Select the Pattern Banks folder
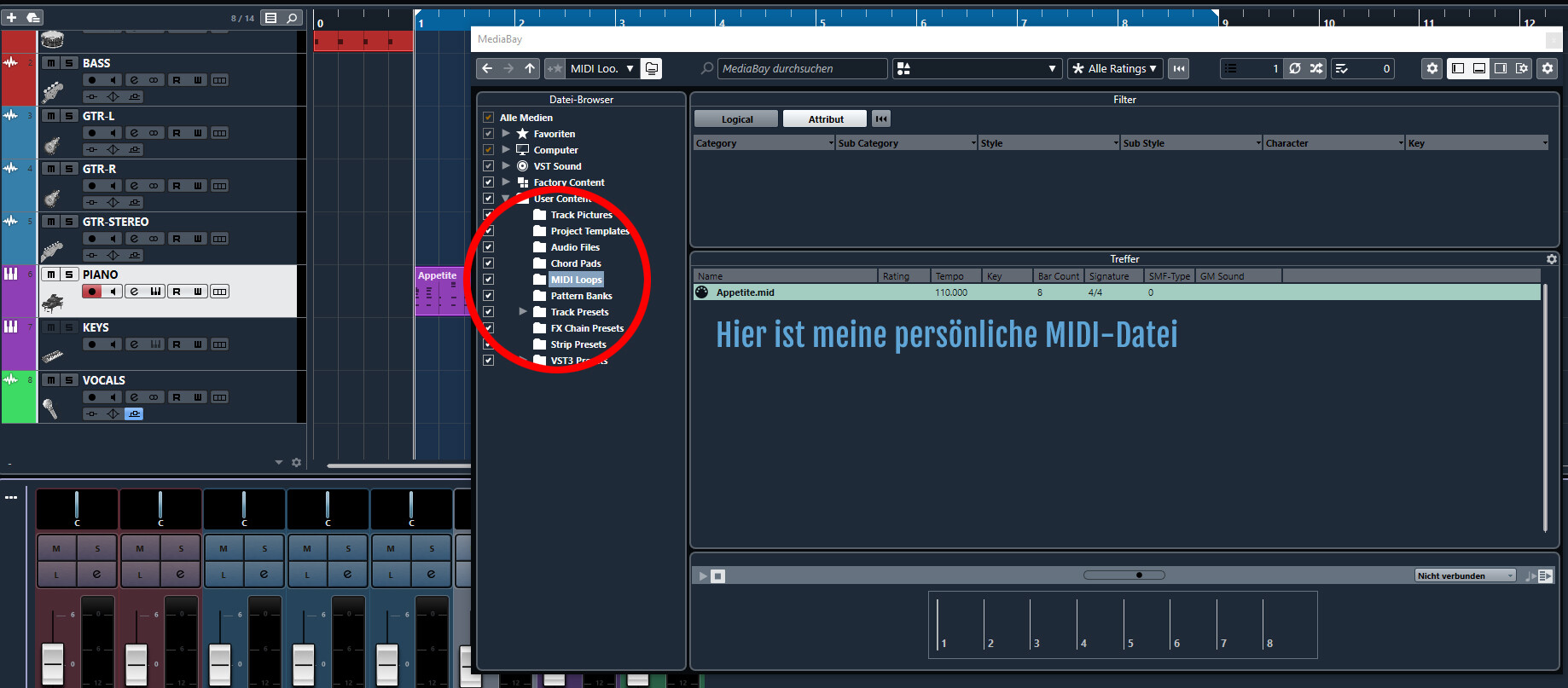The image size is (1568, 688). coord(581,296)
